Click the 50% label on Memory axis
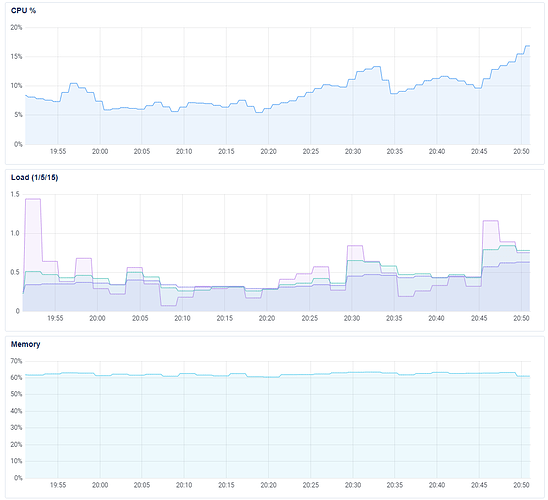 coord(16,394)
